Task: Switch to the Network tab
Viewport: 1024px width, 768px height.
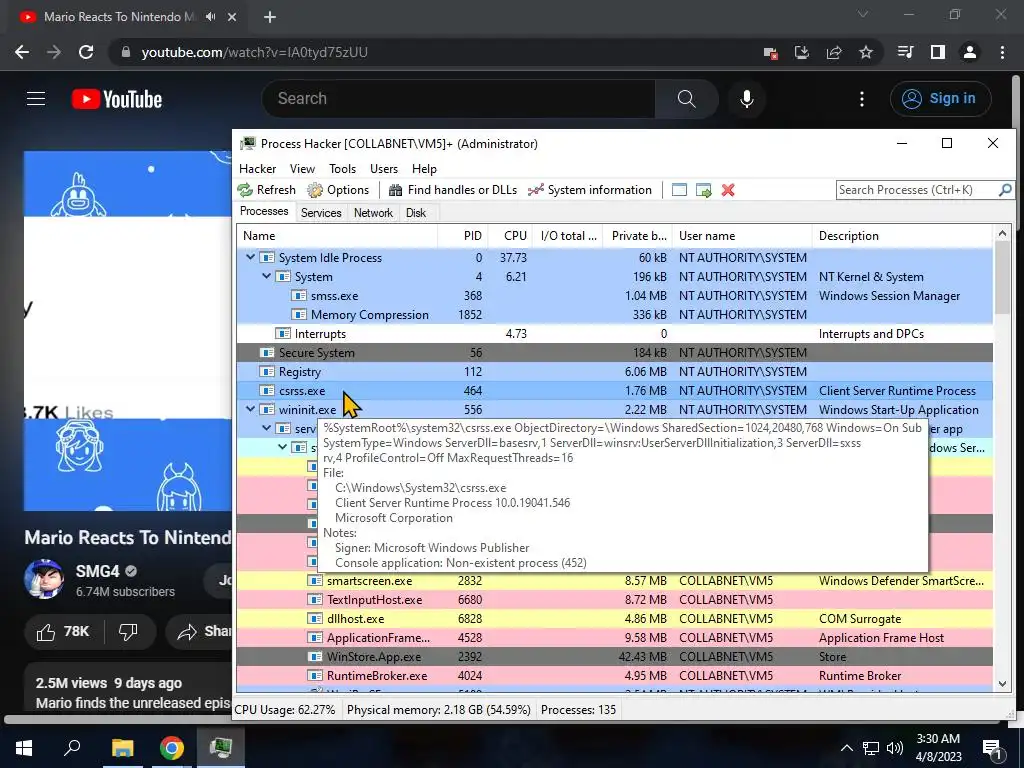Action: (x=374, y=213)
